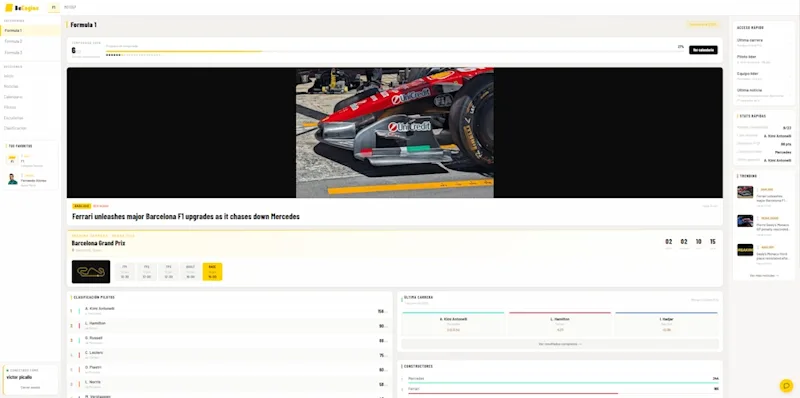This screenshot has height=398, width=800.
Task: Click the season progress bar
Action: [394, 51]
